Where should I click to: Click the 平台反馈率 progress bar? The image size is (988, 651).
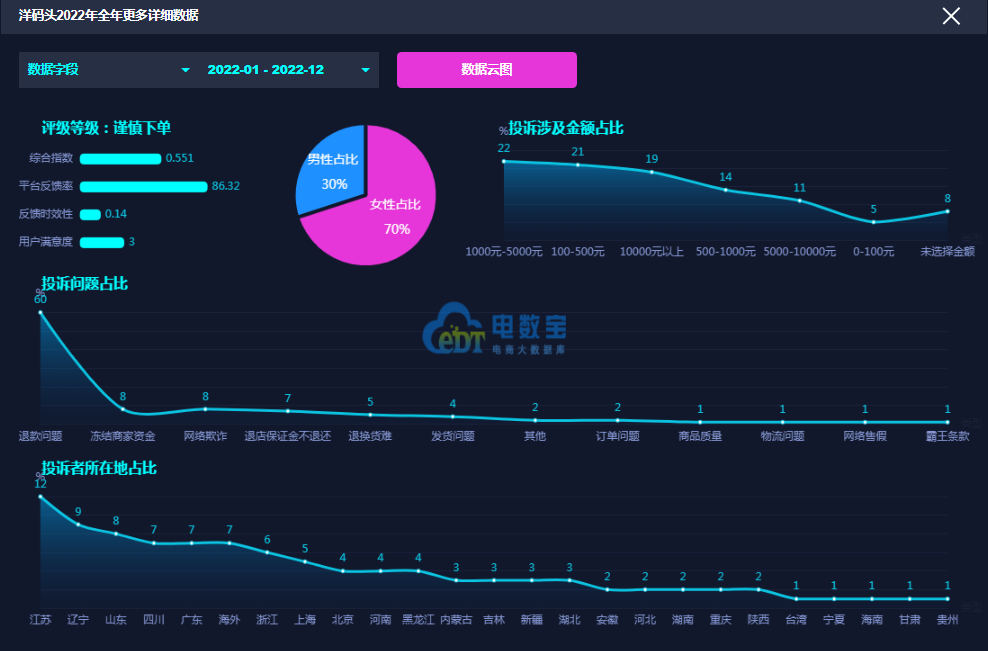click(x=143, y=186)
